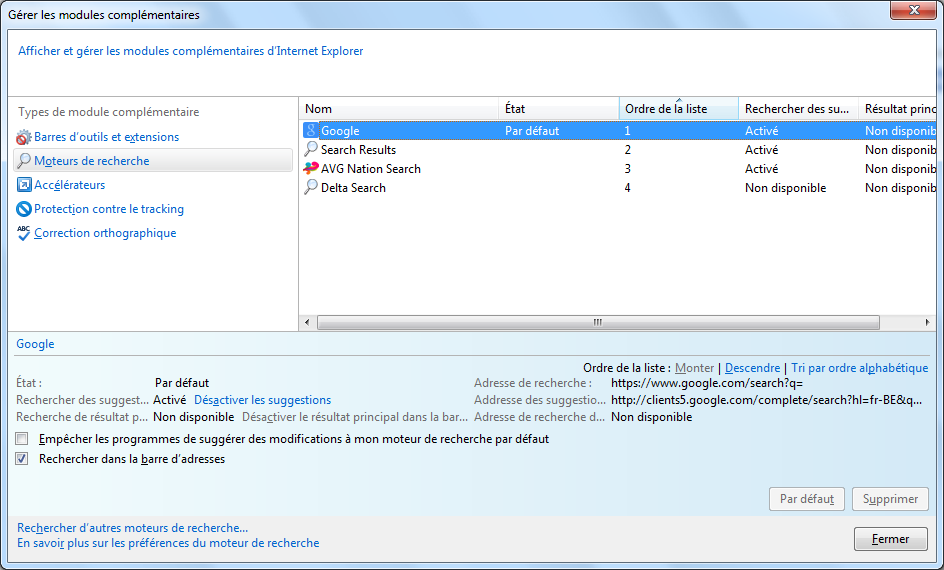Click the Google search provider icon

click(x=311, y=130)
